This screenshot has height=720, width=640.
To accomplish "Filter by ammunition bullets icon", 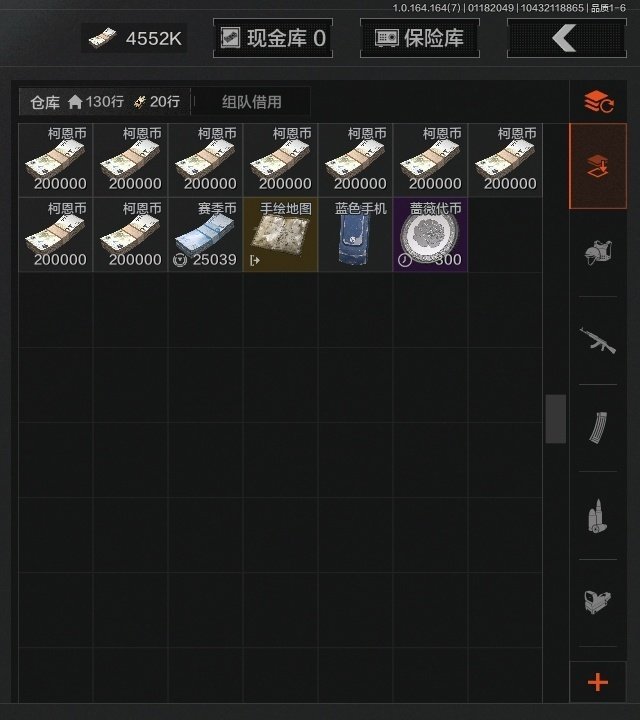I will 598,515.
